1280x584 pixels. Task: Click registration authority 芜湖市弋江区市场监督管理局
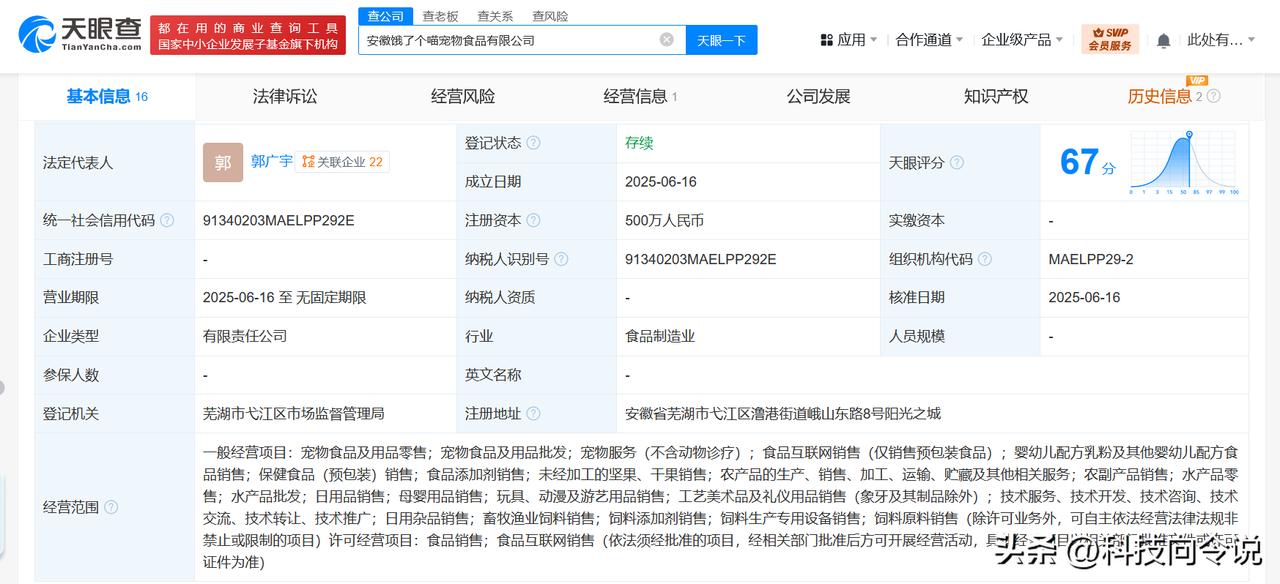(x=294, y=413)
